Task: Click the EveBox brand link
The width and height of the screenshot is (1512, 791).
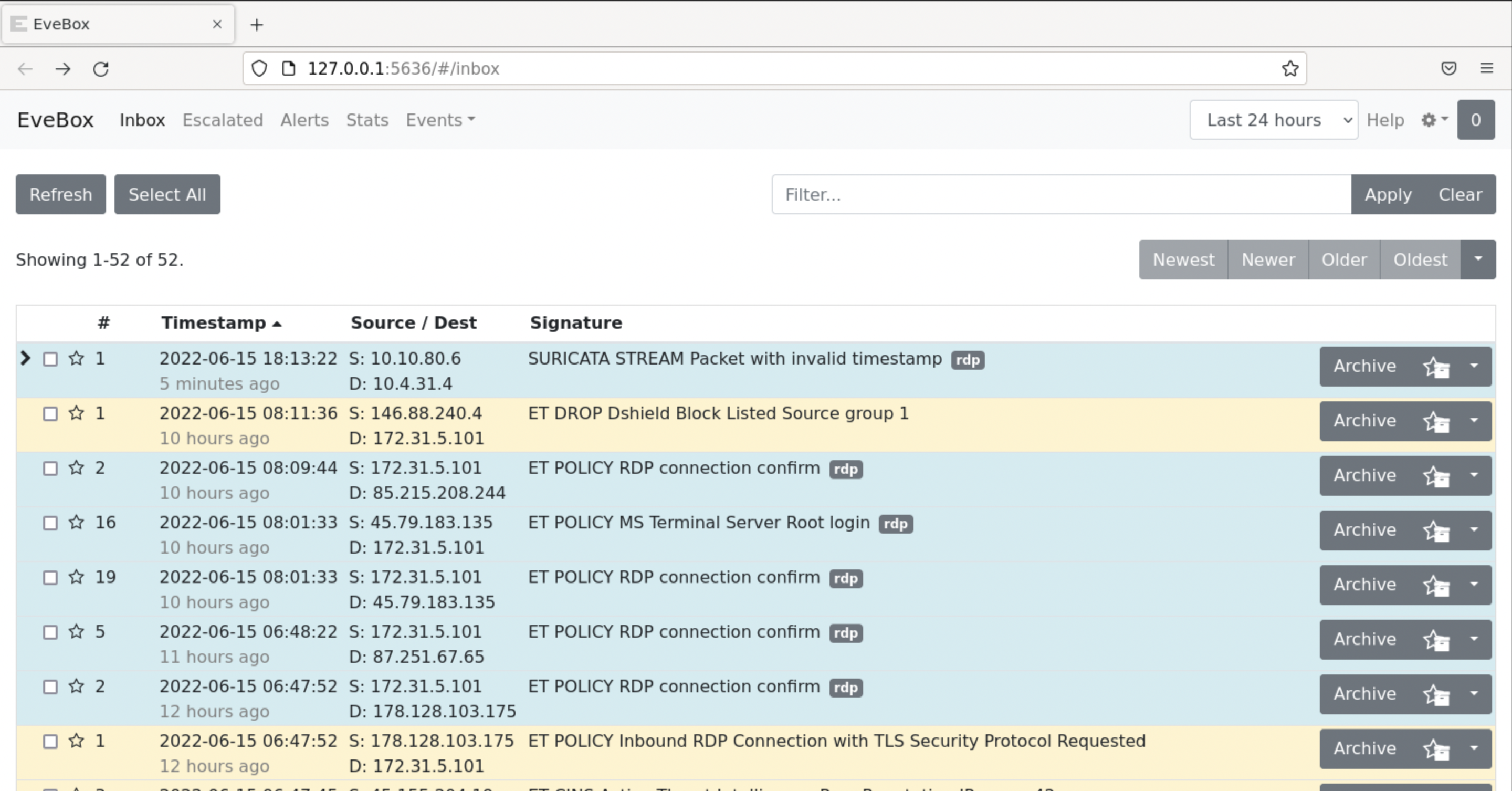Action: [55, 120]
